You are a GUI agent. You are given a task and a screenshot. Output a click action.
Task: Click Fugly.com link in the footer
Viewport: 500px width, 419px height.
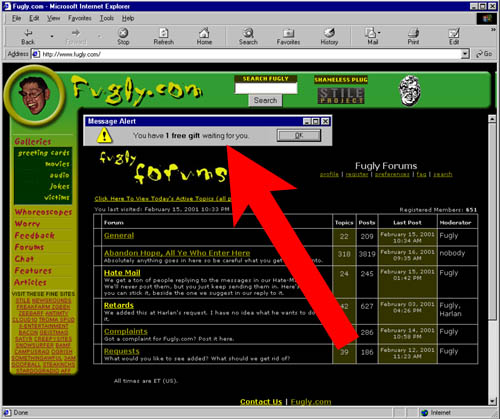(x=311, y=402)
